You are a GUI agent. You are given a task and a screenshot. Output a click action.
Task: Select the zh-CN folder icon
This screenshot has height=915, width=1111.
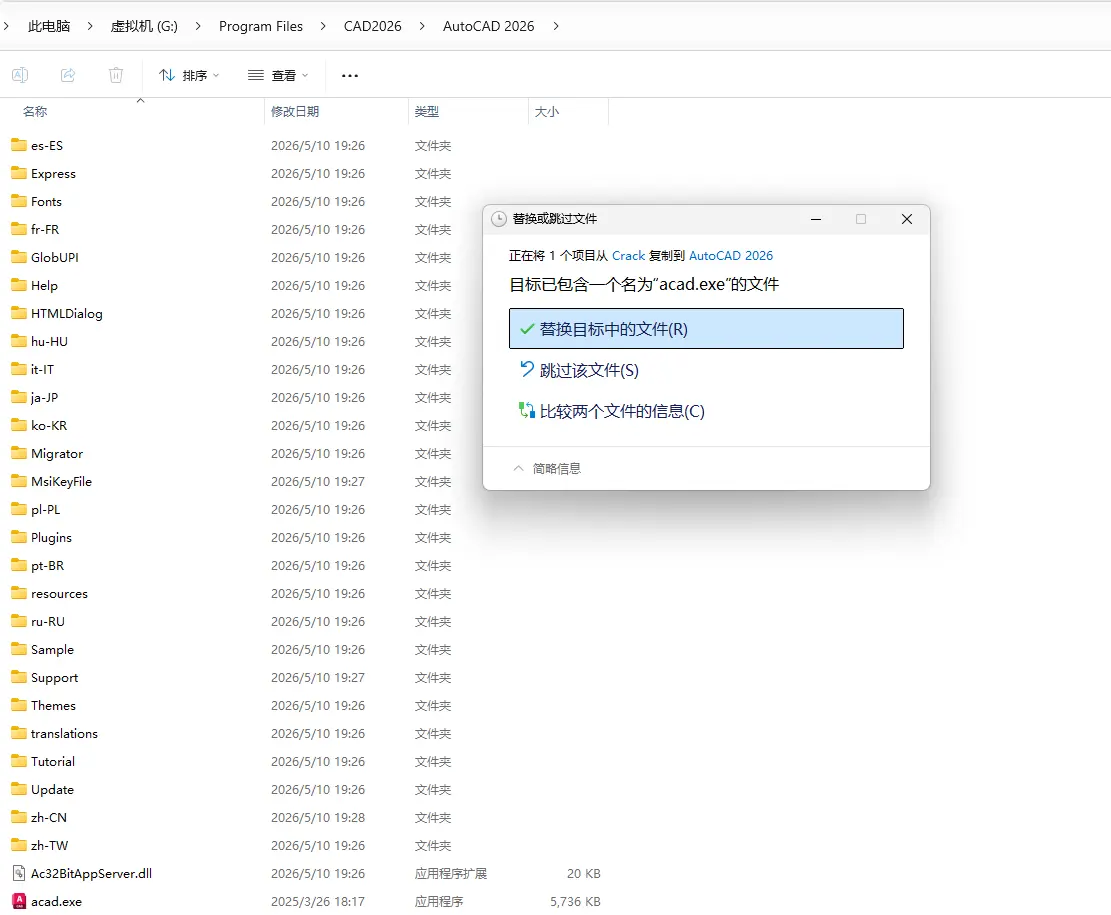click(19, 817)
